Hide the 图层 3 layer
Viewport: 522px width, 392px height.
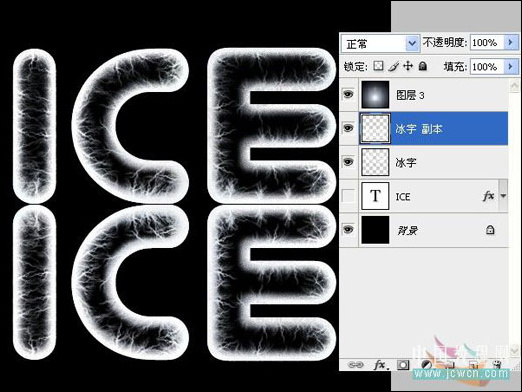coord(348,95)
